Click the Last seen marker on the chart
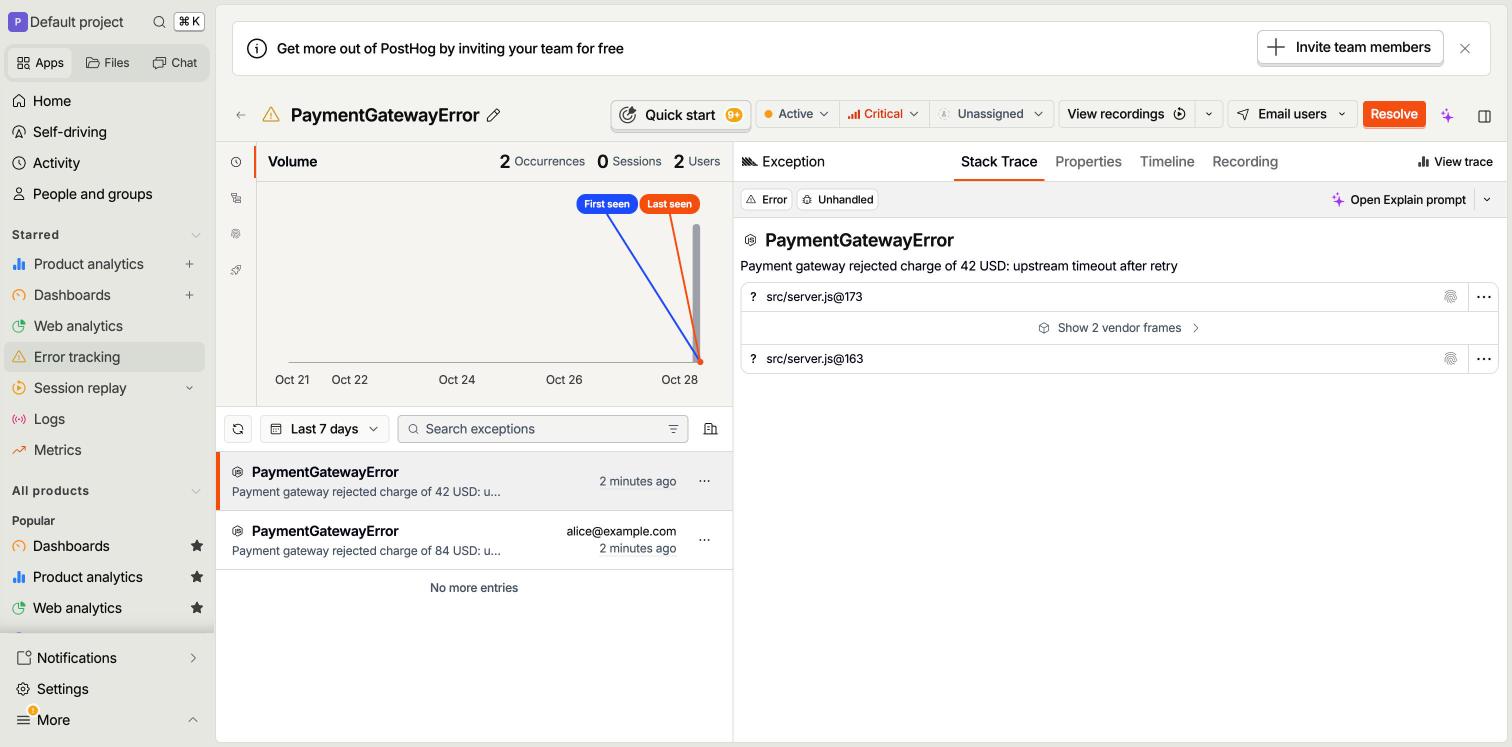Viewport: 1512px width, 747px height. point(669,204)
